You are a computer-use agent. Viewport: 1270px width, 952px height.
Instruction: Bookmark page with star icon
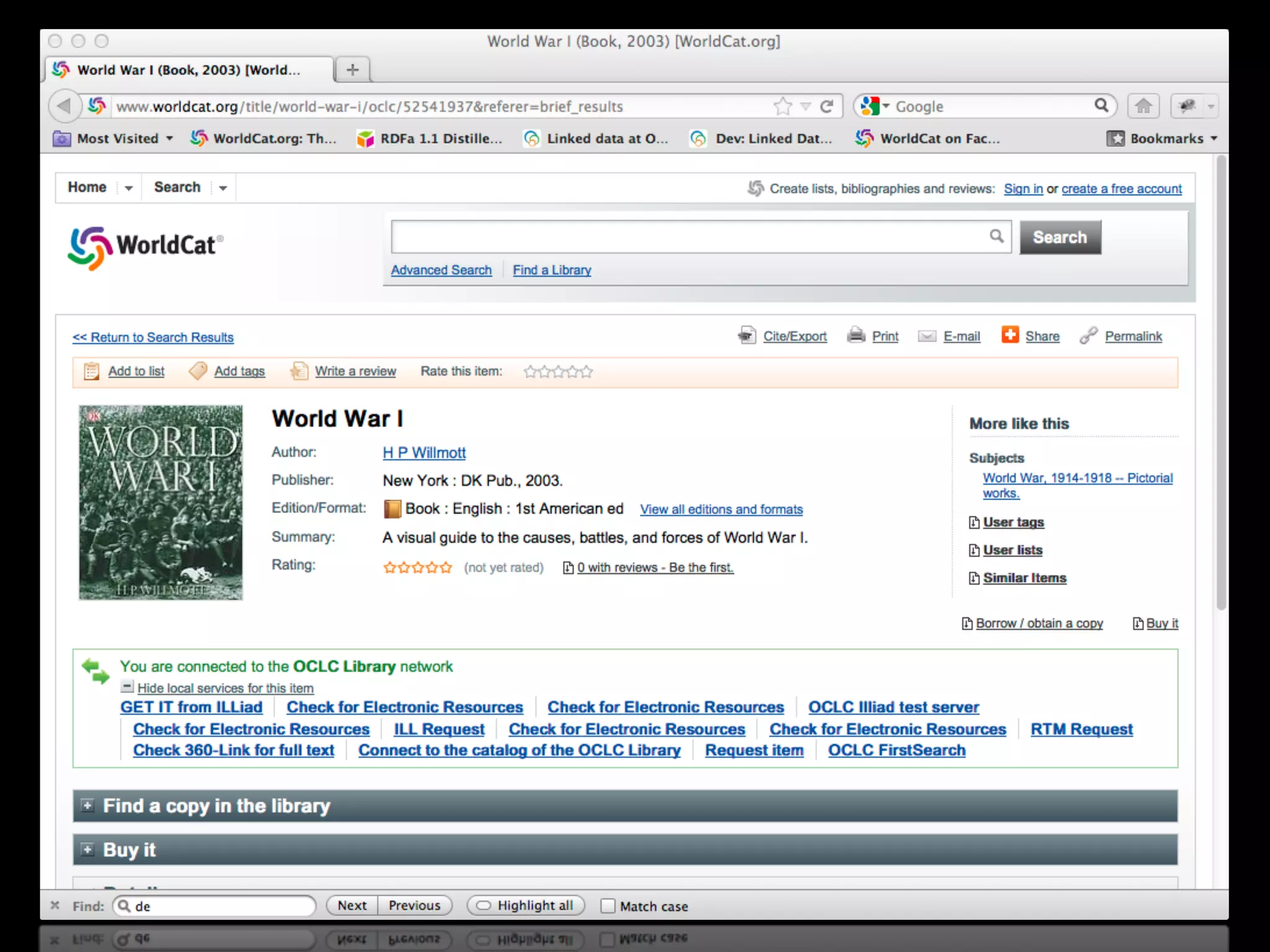click(x=783, y=107)
